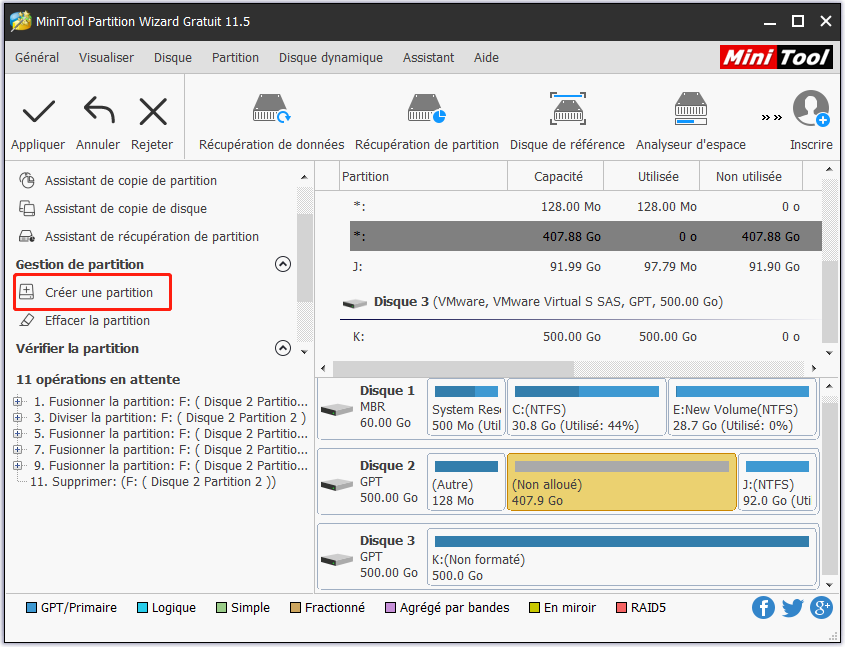Expand pending operation 7 Fusionner
The height and width of the screenshot is (647, 846).
pyautogui.click(x=18, y=450)
